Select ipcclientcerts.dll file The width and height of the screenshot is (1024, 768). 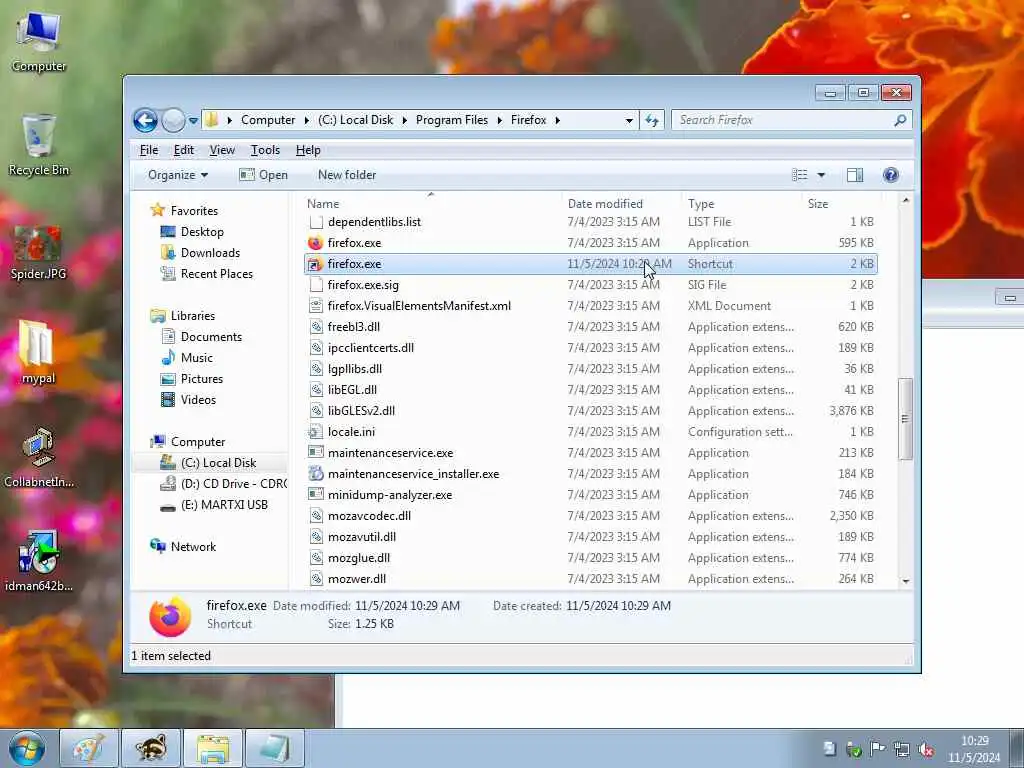click(x=371, y=348)
